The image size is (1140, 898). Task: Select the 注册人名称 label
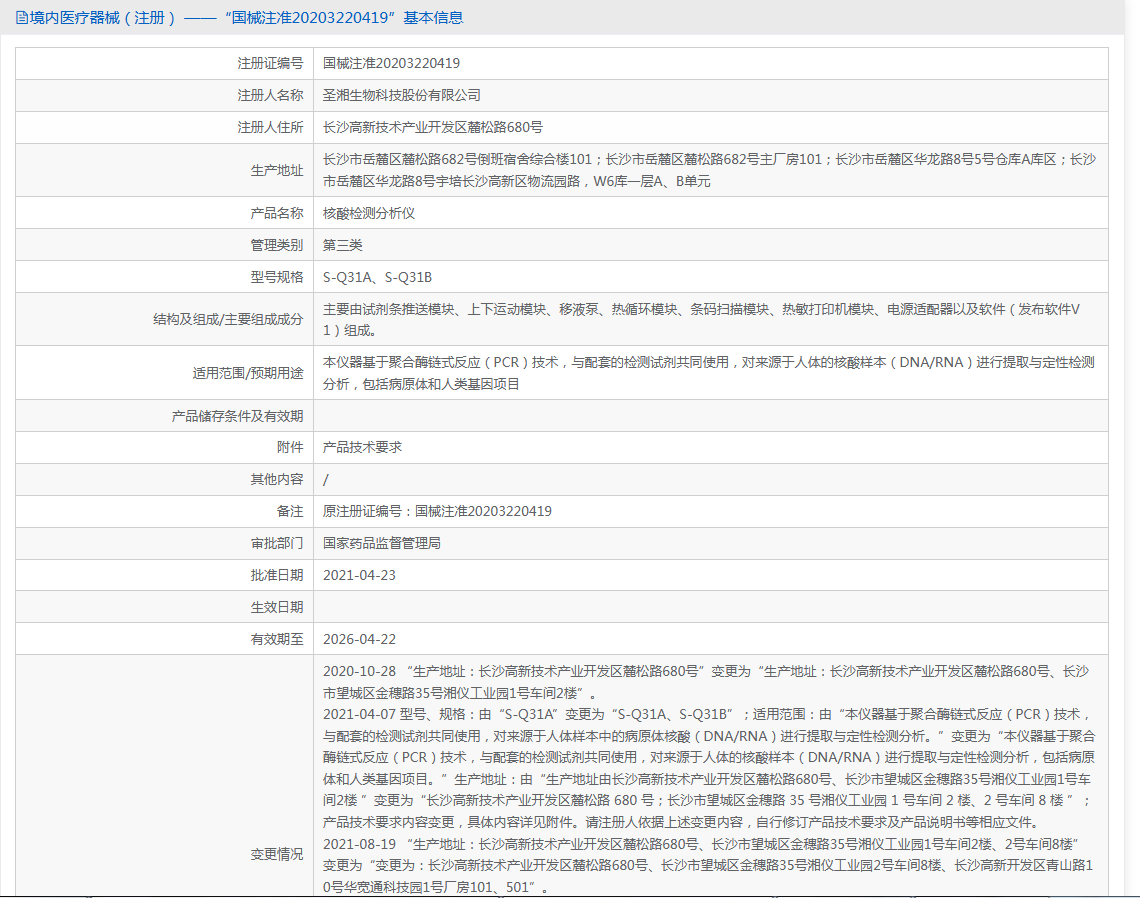click(x=270, y=95)
